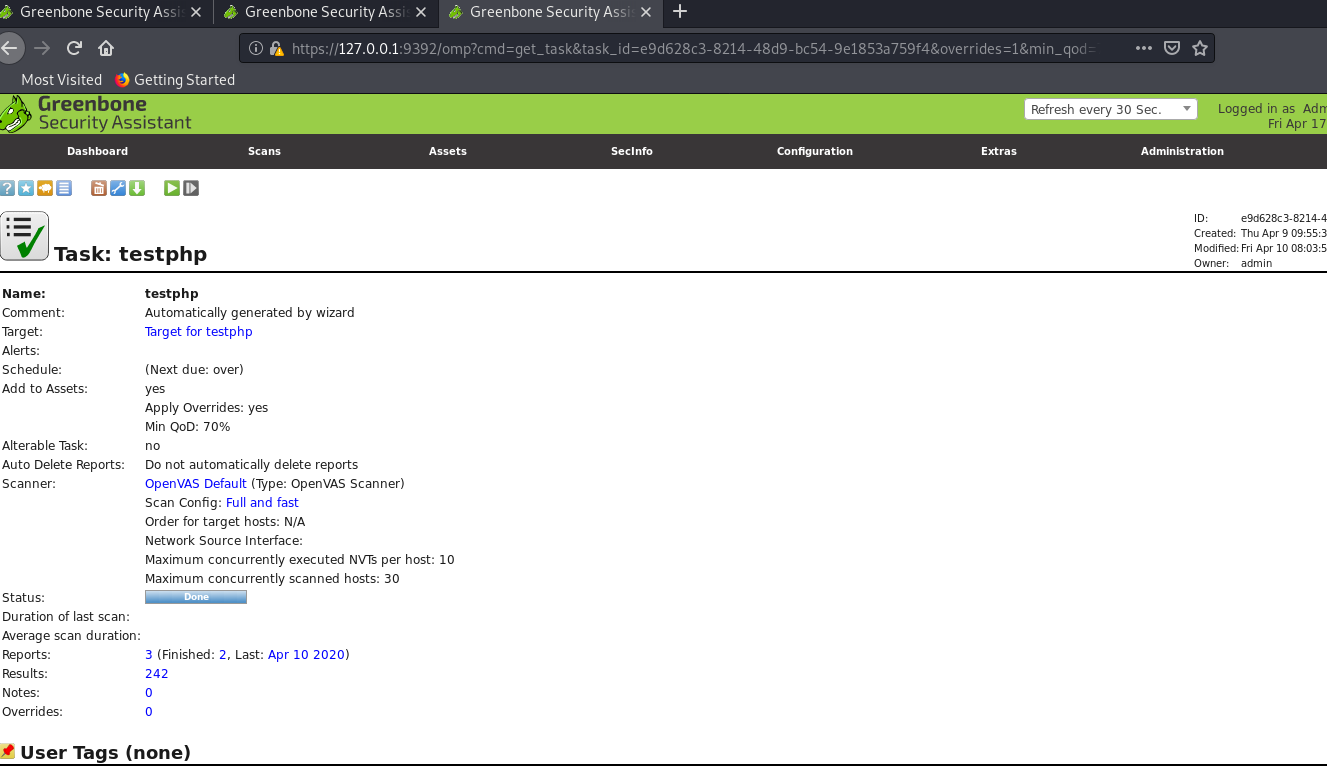Click the task list icon in toolbar
1327x771 pixels.
click(64, 188)
